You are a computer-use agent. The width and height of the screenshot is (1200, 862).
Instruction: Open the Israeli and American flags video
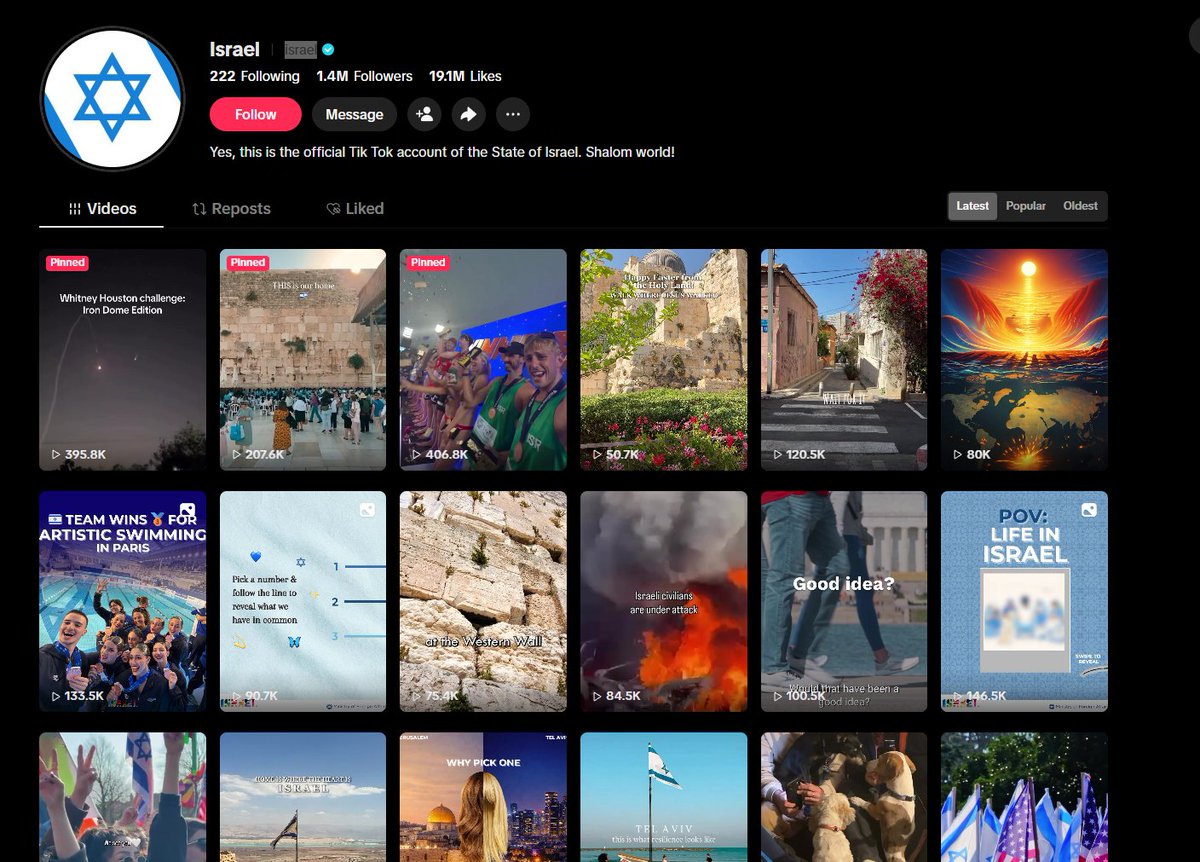pyautogui.click(x=1024, y=797)
